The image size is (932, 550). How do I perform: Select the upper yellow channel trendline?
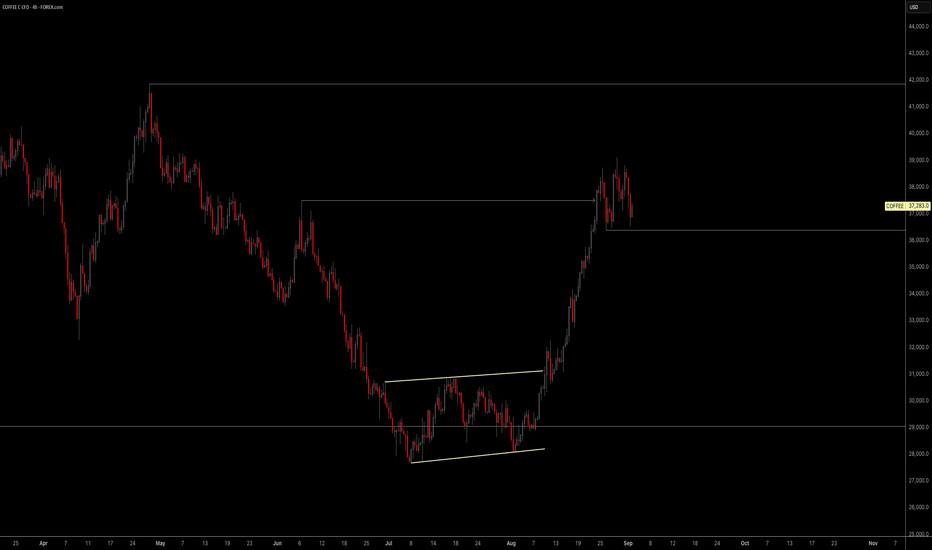click(x=463, y=376)
